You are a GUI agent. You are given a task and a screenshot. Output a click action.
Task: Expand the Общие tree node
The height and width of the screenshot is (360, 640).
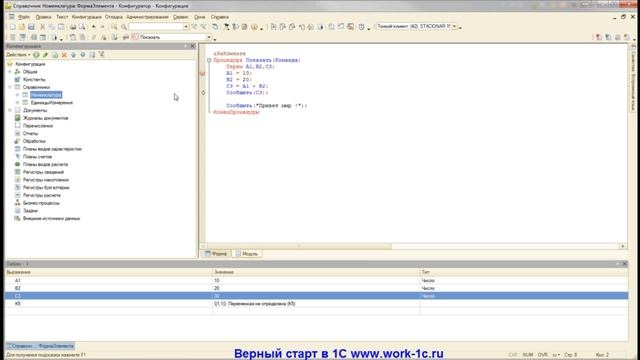click(x=10, y=71)
